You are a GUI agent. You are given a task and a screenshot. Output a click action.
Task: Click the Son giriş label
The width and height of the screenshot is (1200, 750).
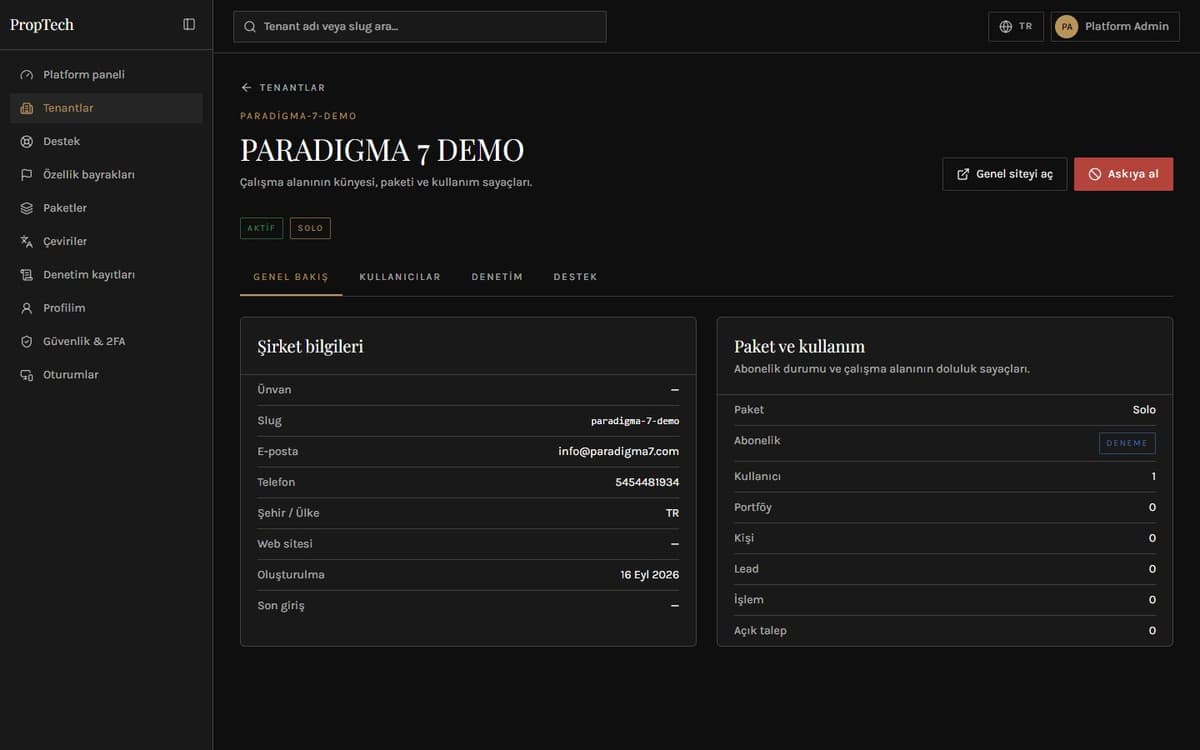281,606
